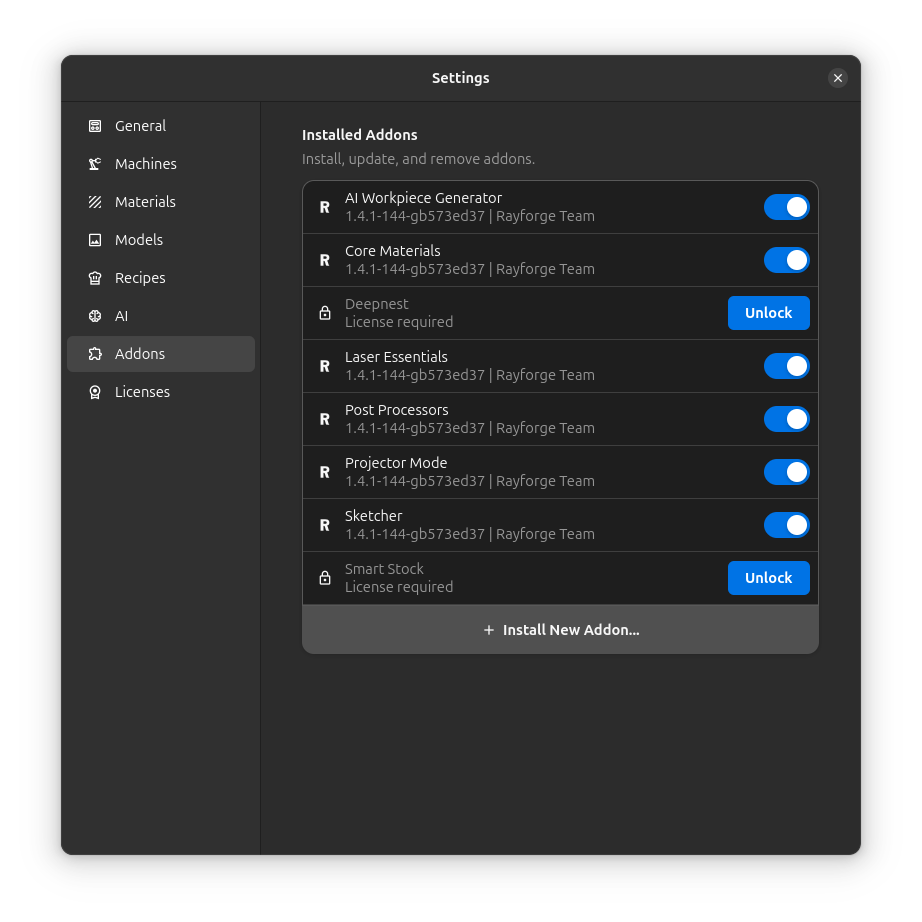922x922 pixels.
Task: Click the Smart Stock Unlock button
Action: tap(768, 577)
